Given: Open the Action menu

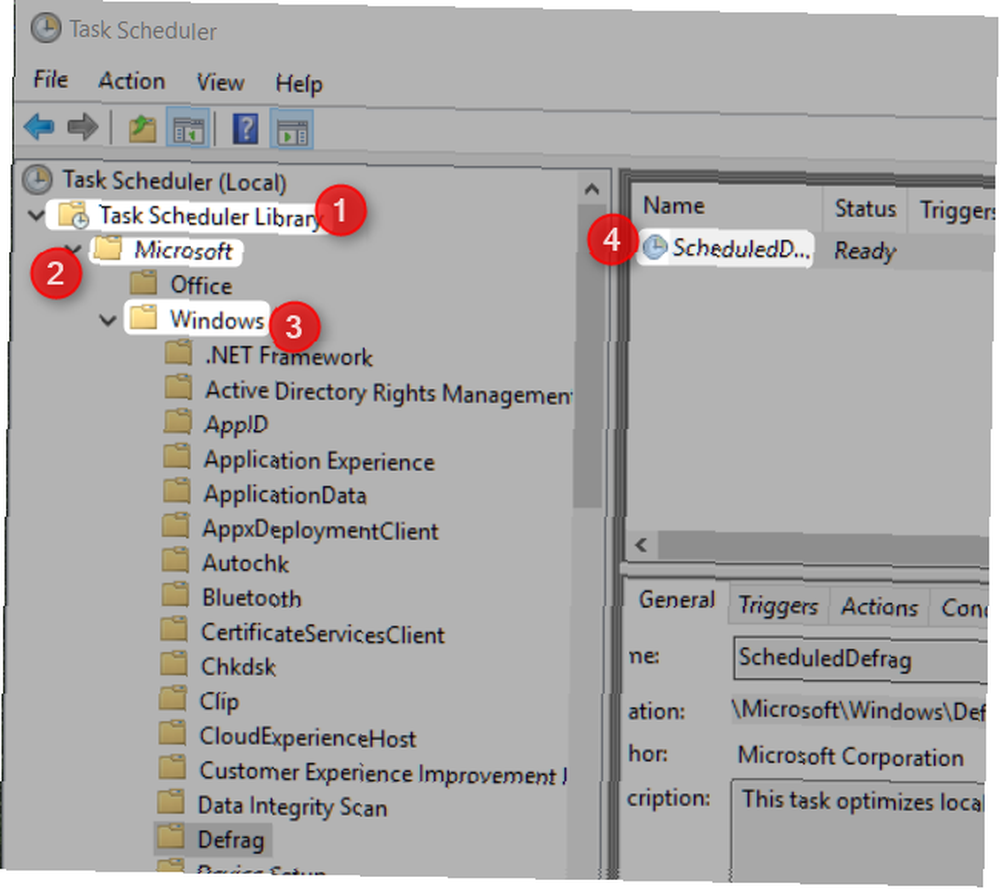Looking at the screenshot, I should (131, 81).
